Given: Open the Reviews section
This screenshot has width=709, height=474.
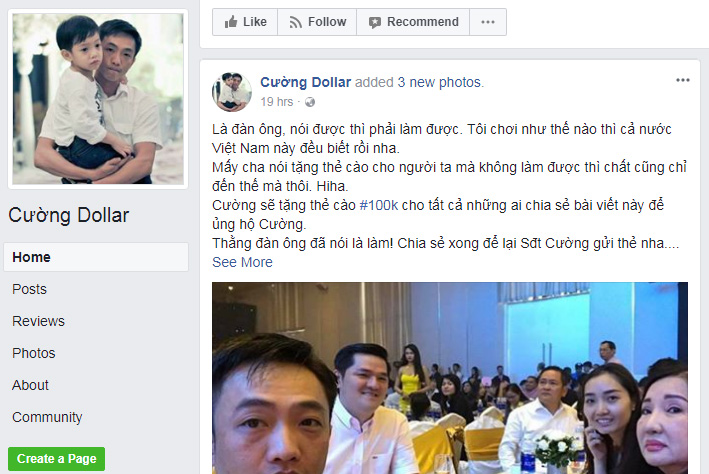Looking at the screenshot, I should [38, 321].
